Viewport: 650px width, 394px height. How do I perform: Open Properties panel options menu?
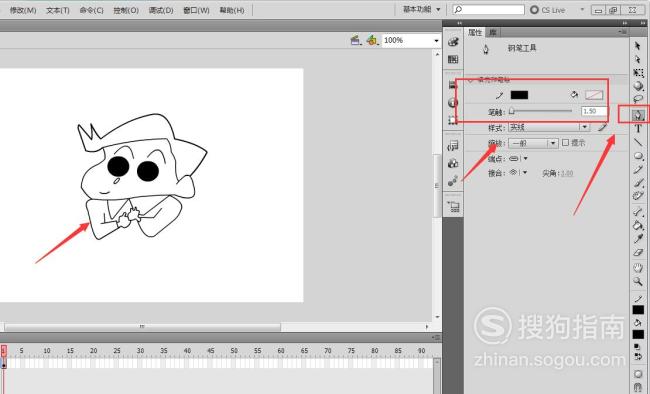point(622,32)
